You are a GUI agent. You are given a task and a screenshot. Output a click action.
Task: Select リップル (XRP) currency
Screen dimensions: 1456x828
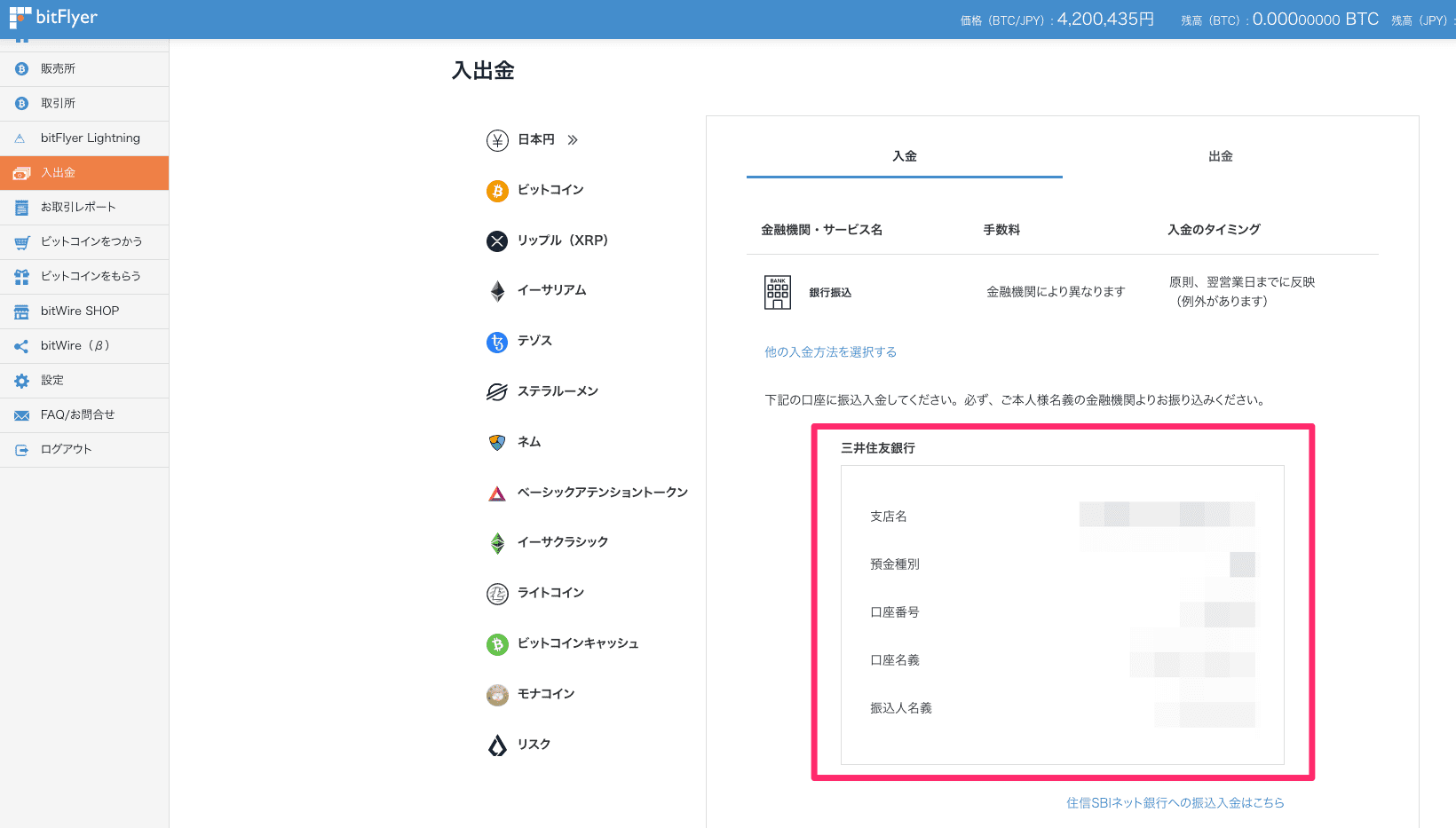tap(563, 241)
